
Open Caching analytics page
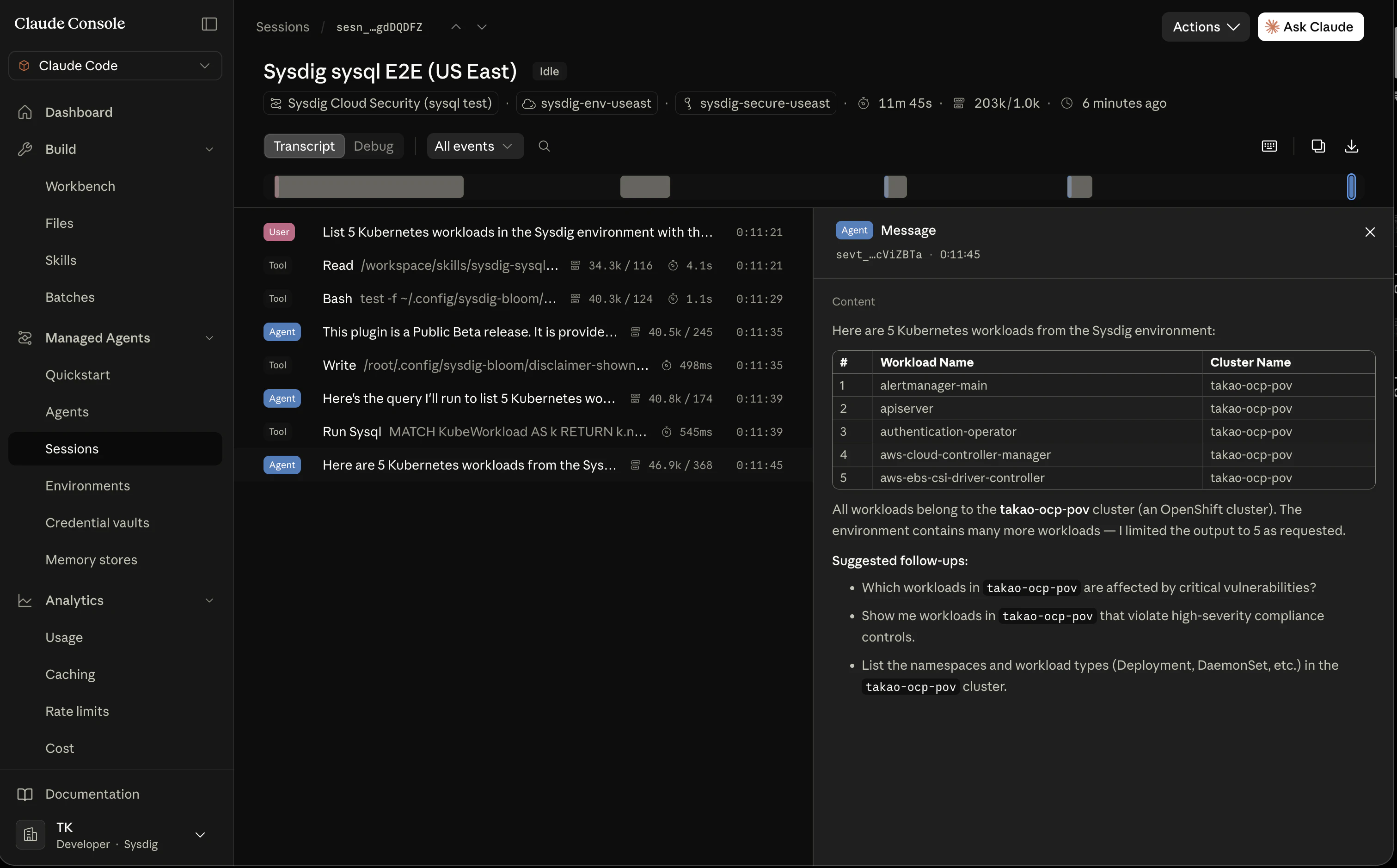coord(71,674)
